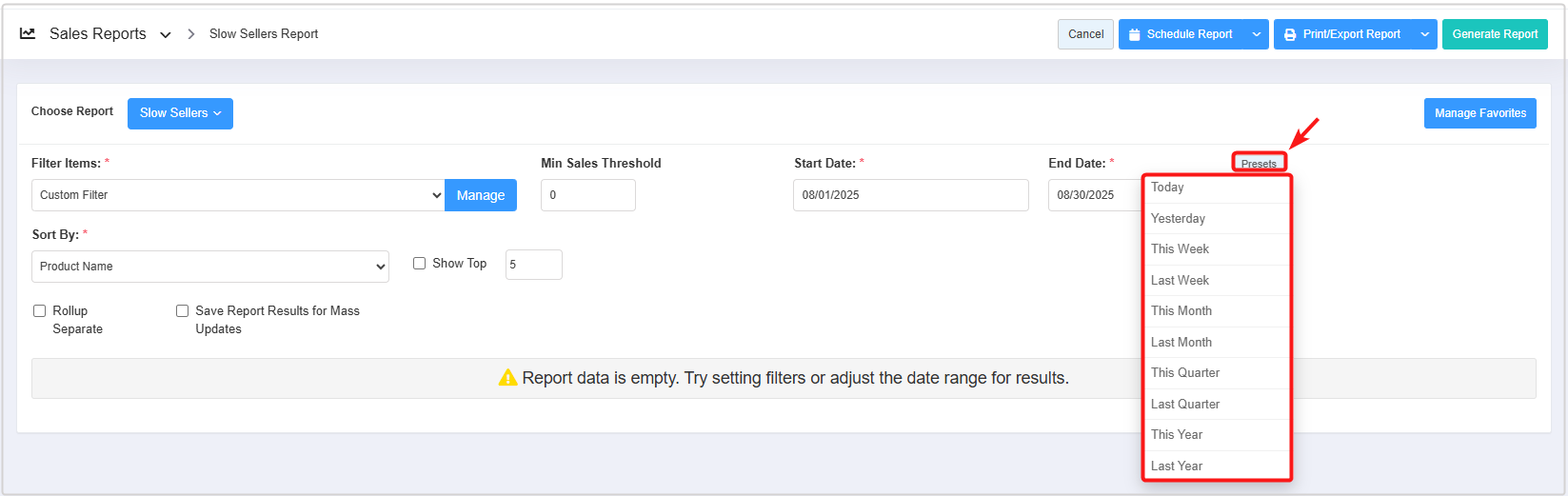Screen dimensions: 1568x496
Task: Open the Print/Export Report dropdown arrow
Action: tap(1424, 34)
